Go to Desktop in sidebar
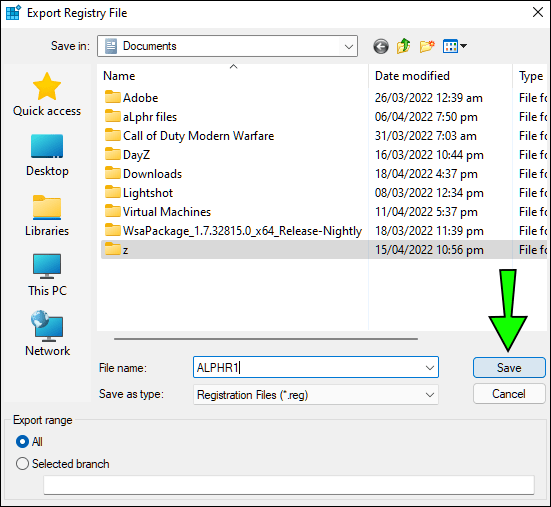551x507 pixels. click(47, 155)
